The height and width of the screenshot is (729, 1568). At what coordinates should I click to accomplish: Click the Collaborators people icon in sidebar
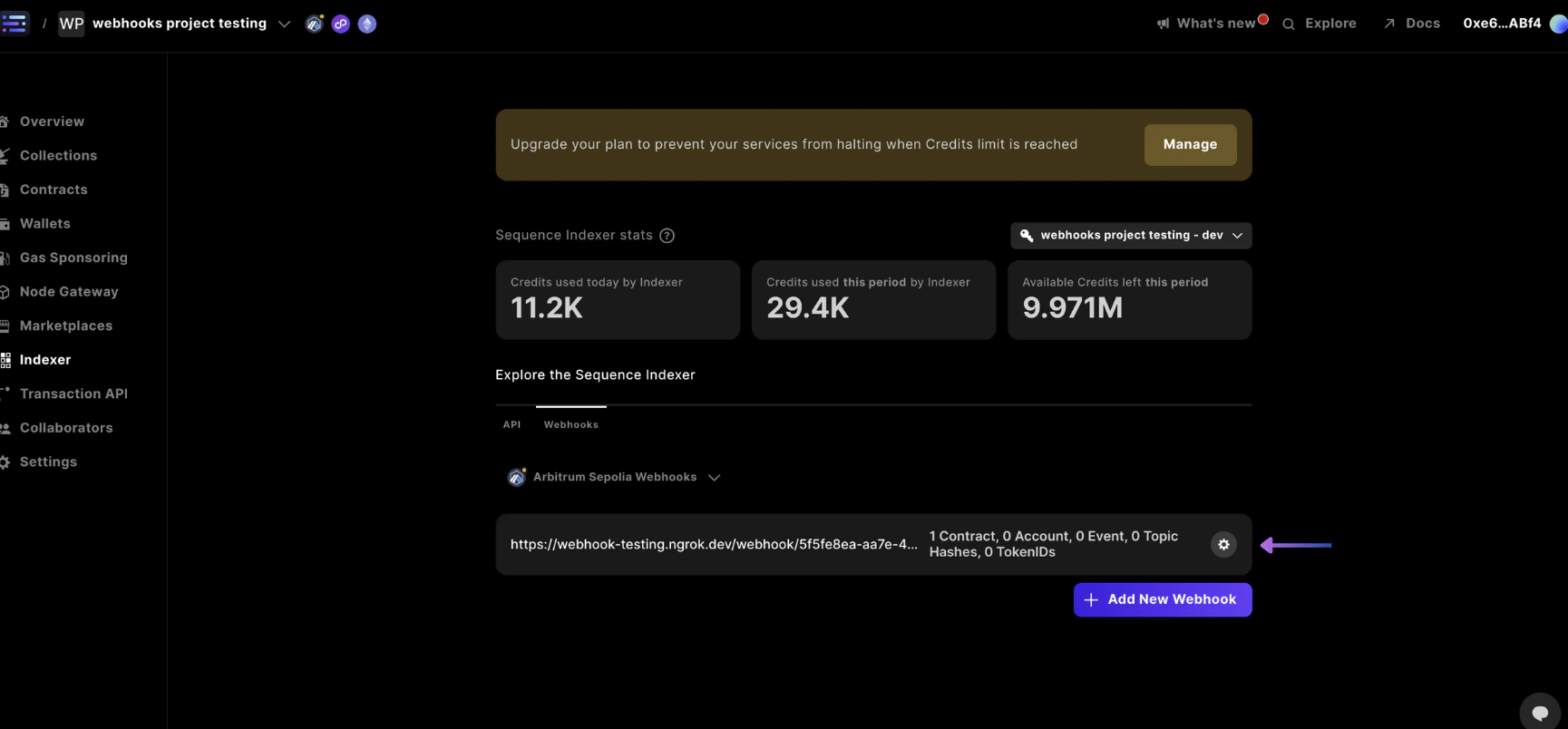[x=5, y=428]
